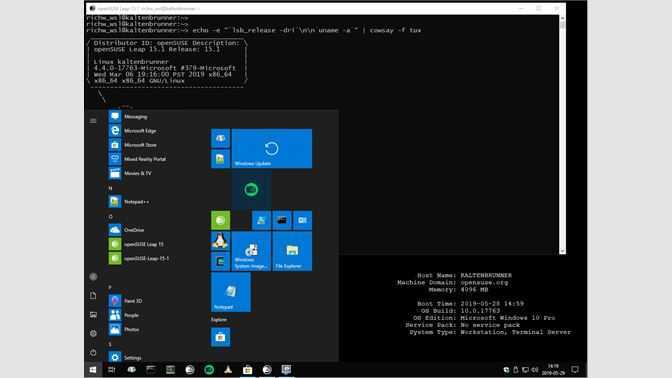
Task: Open the Notepad tile
Action: pos(231,292)
